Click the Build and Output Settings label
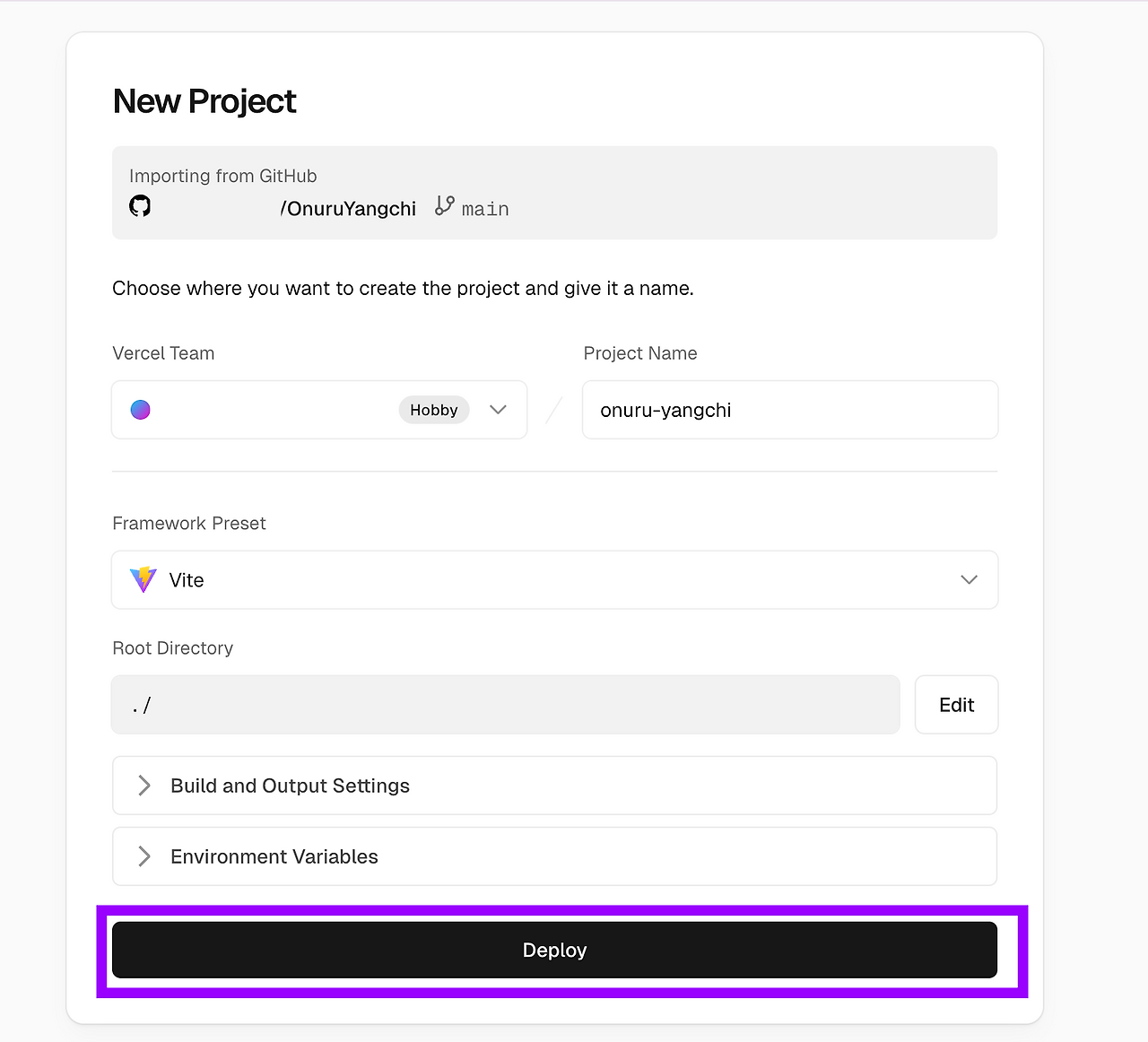1148x1042 pixels. coord(290,786)
